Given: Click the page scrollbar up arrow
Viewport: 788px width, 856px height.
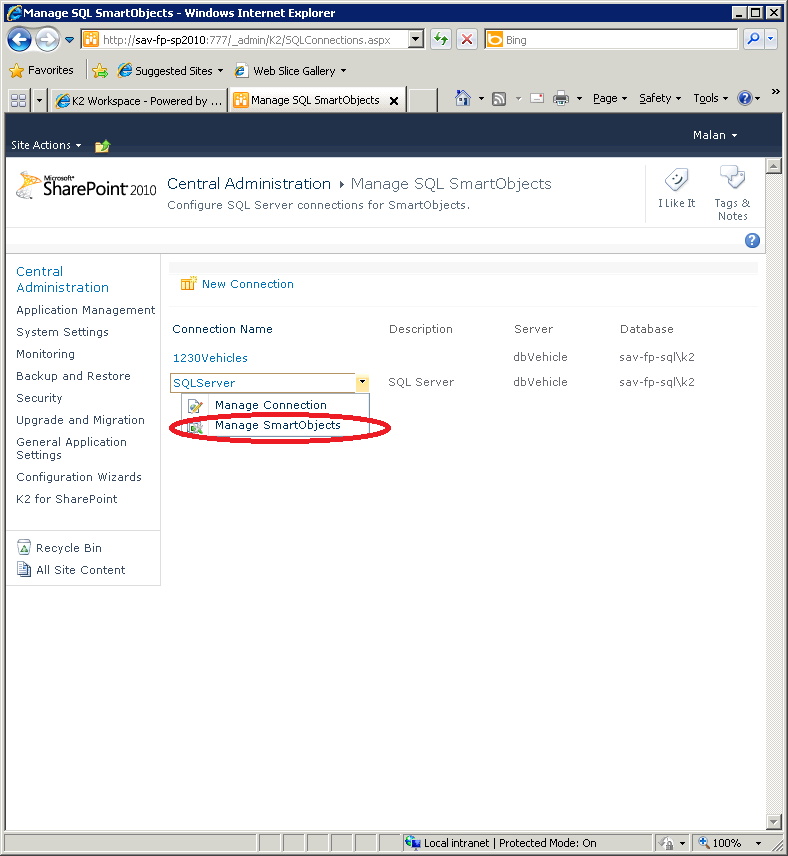Looking at the screenshot, I should [x=773, y=166].
